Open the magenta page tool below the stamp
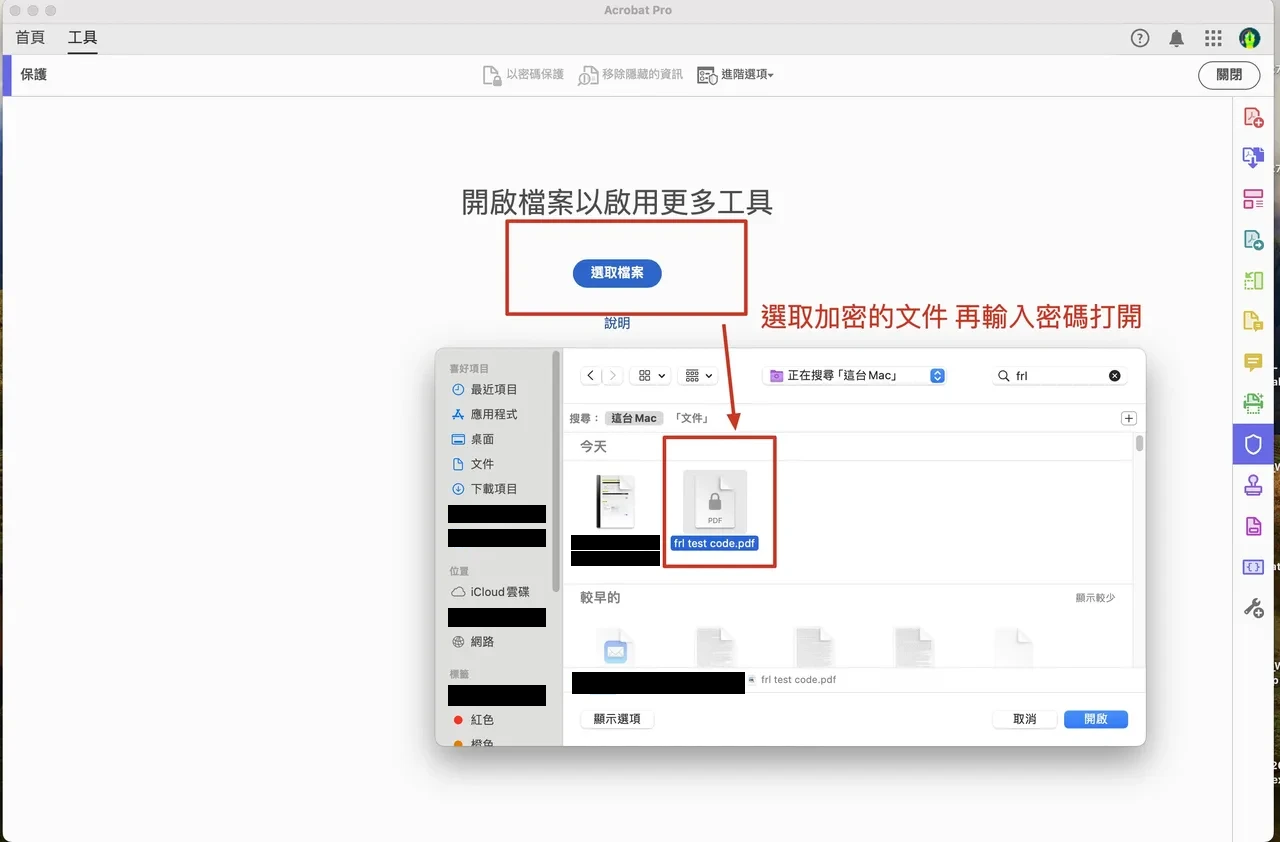This screenshot has height=842, width=1280. click(x=1253, y=526)
